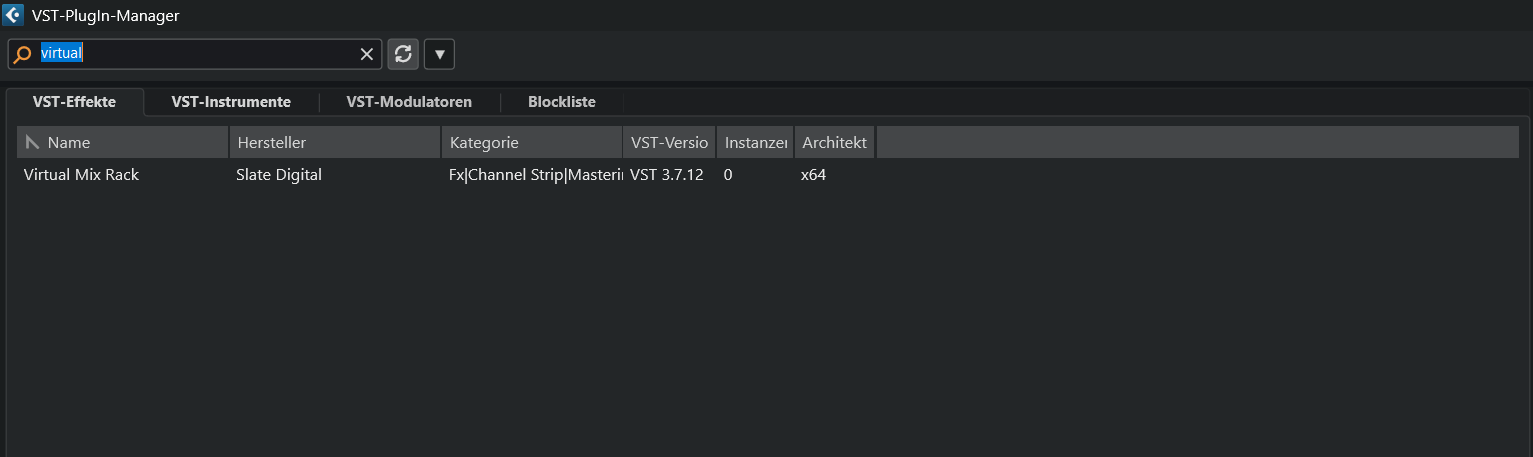Click the x64 architecture cell

(x=813, y=175)
